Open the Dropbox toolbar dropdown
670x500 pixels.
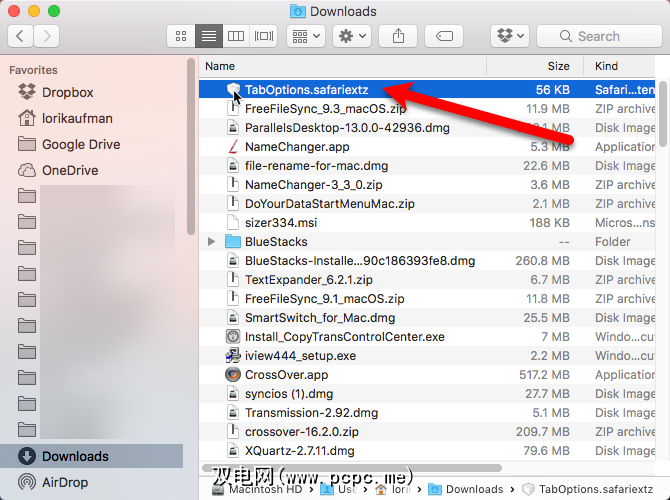[x=510, y=36]
